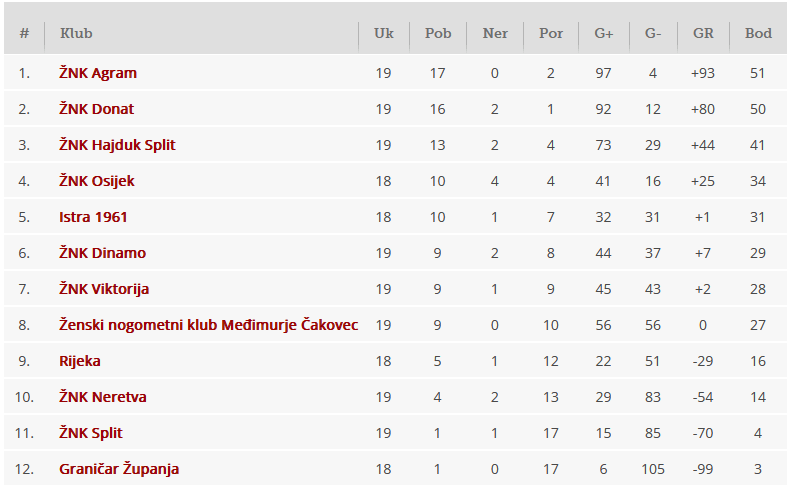Click the Klub column header
Screen dimensions: 788x487
coord(76,33)
